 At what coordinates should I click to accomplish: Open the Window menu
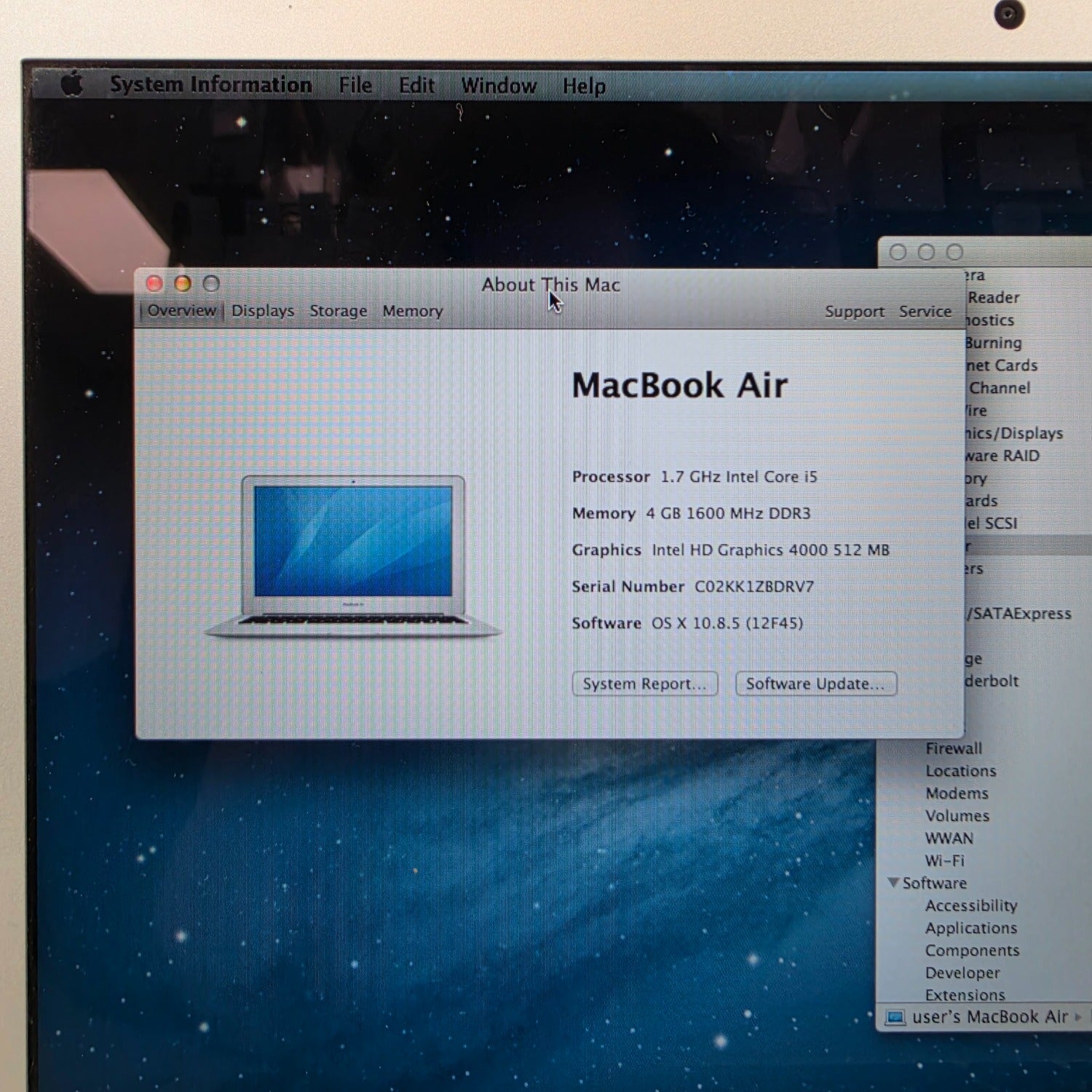[x=499, y=86]
